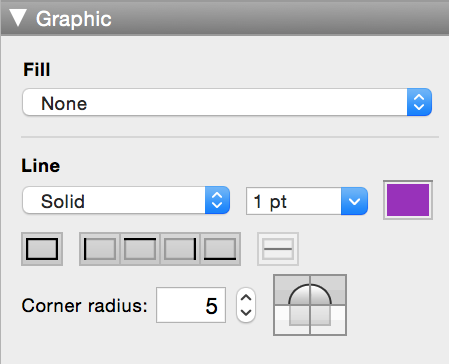This screenshot has height=364, width=449.
Task: Increase corner radius with up stepper arrow
Action: pos(246,297)
